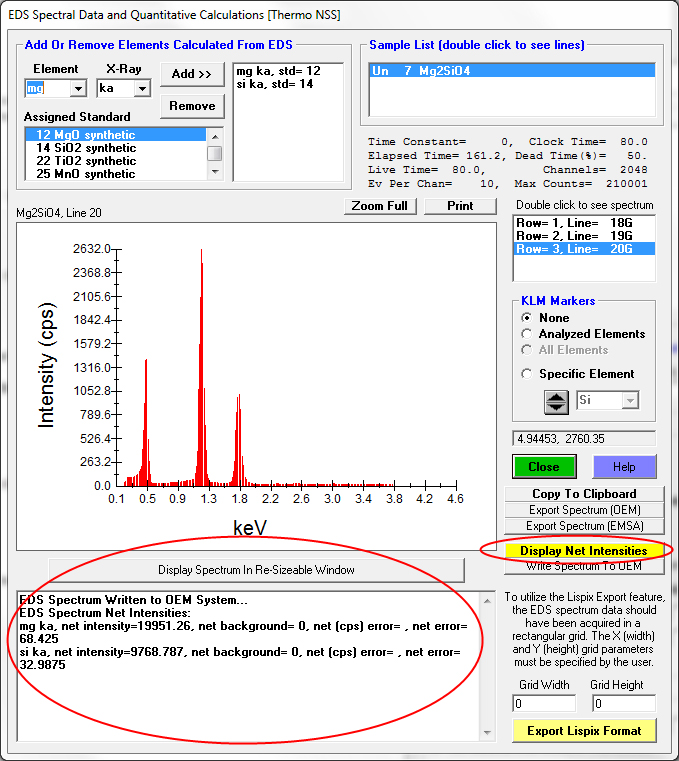The height and width of the screenshot is (761, 679).
Task: Click the Add >> button
Action: [x=191, y=74]
